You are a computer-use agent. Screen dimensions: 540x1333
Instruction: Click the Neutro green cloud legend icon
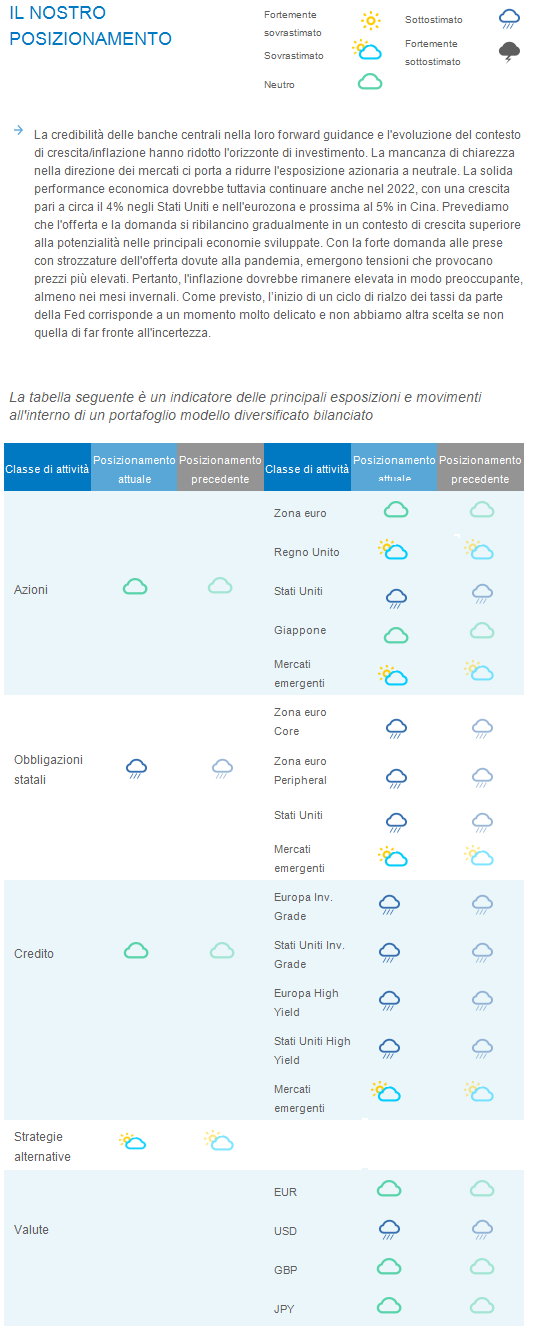coord(370,82)
